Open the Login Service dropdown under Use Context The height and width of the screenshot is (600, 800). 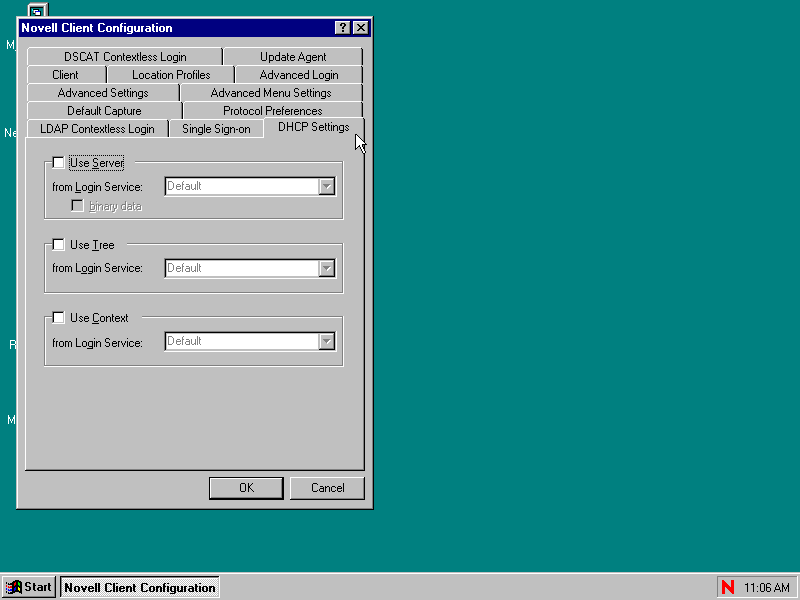click(327, 341)
